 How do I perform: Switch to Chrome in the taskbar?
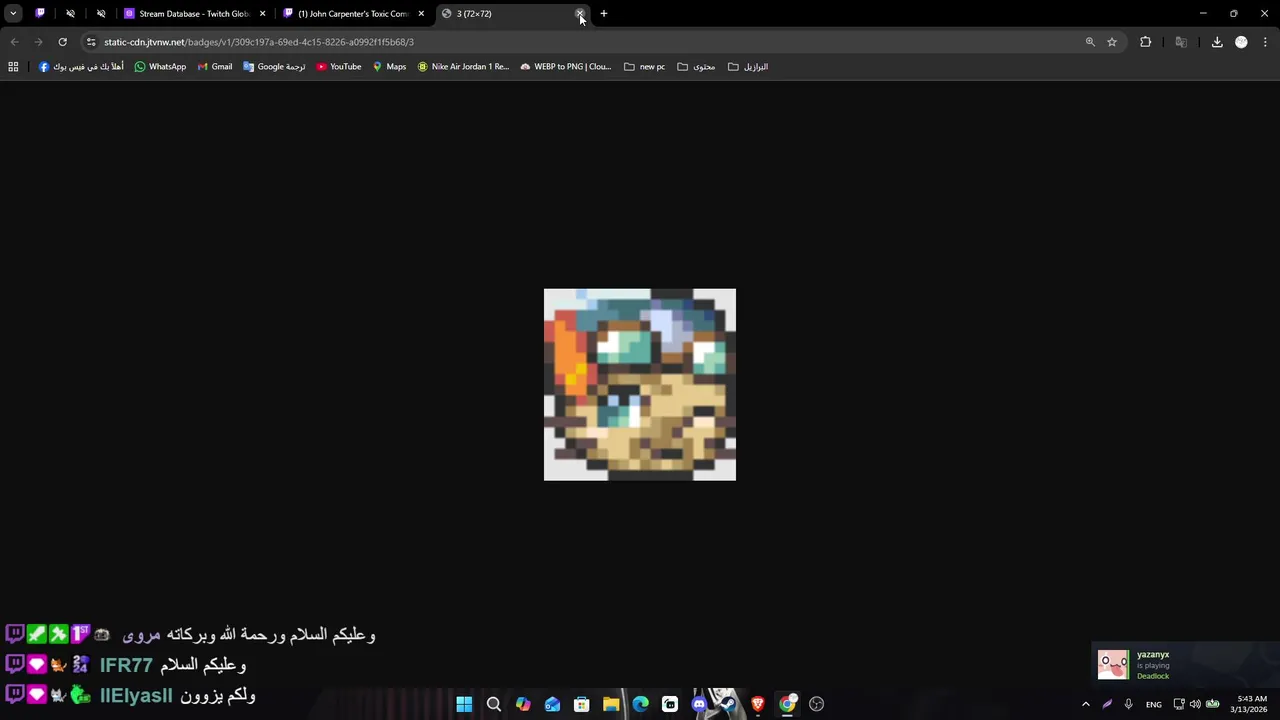[788, 704]
